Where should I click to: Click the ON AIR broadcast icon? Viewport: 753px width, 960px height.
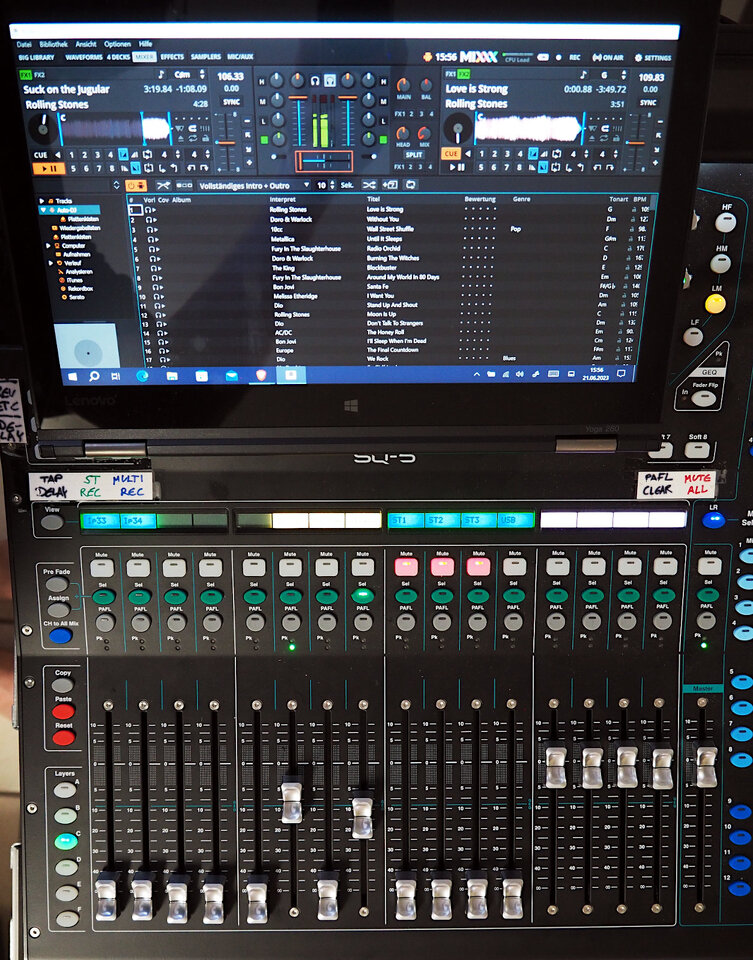607,58
